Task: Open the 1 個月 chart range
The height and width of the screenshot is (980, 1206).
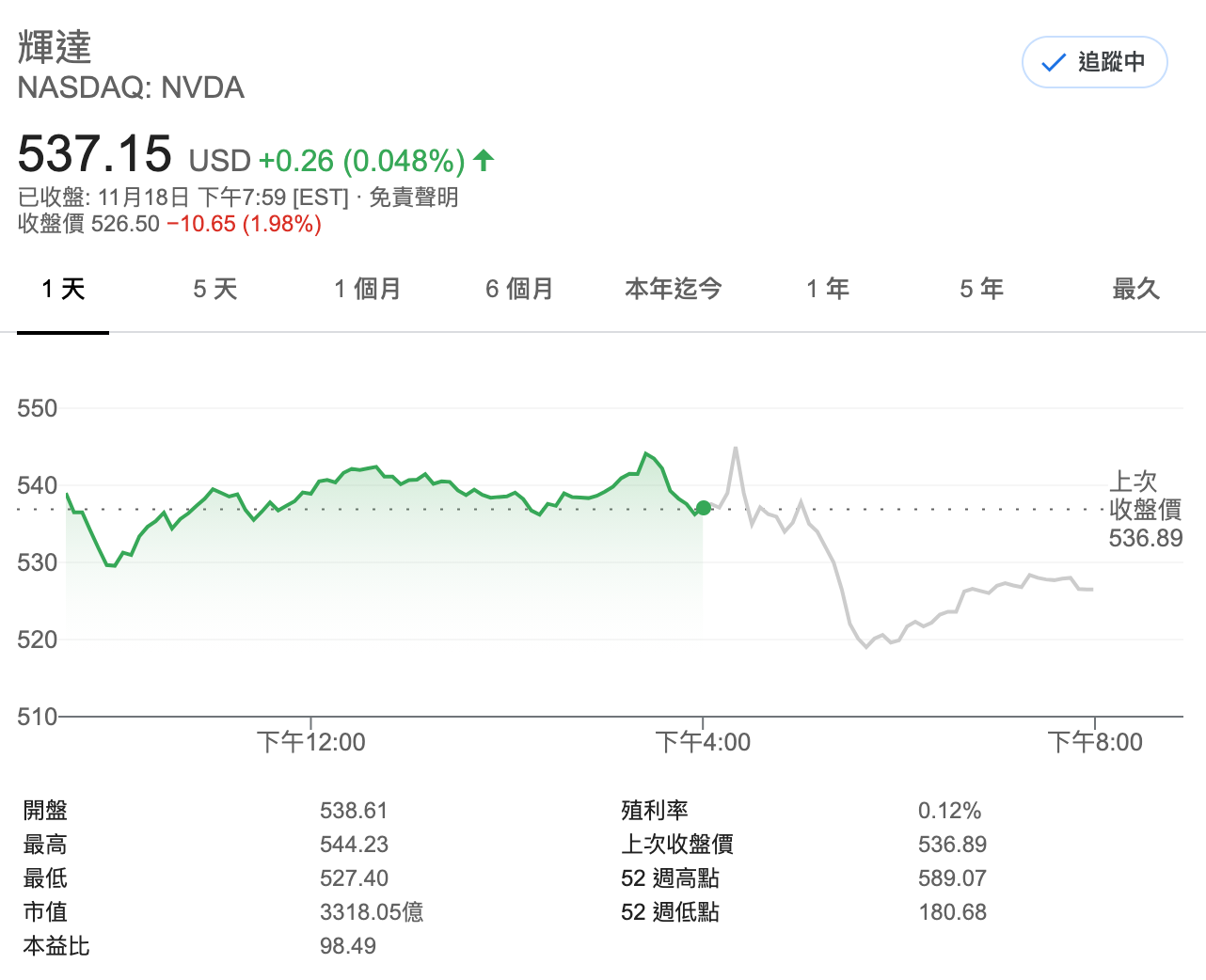Action: (x=368, y=289)
